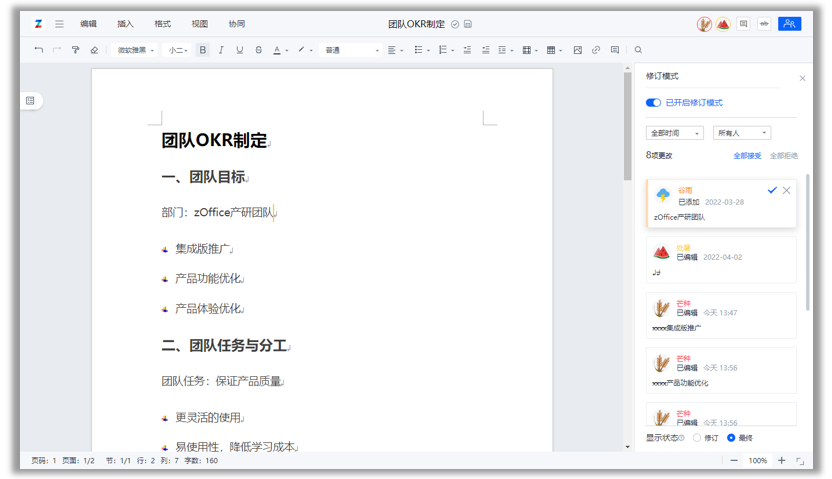The width and height of the screenshot is (832, 479).
Task: Toggle strikethrough formatting
Action: tap(258, 50)
